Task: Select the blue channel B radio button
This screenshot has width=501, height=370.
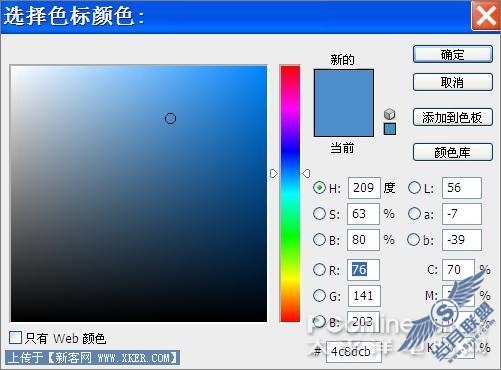Action: coord(319,322)
